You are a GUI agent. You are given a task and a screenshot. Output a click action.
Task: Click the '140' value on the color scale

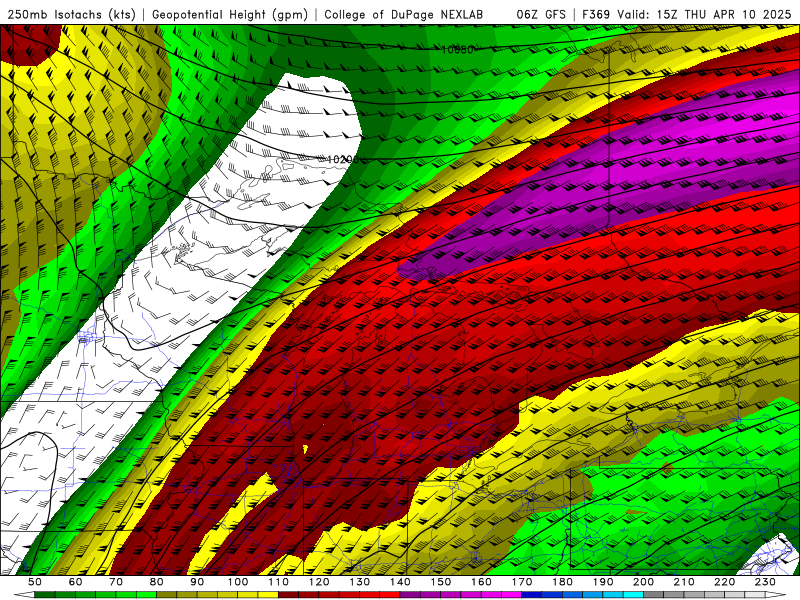(400, 582)
